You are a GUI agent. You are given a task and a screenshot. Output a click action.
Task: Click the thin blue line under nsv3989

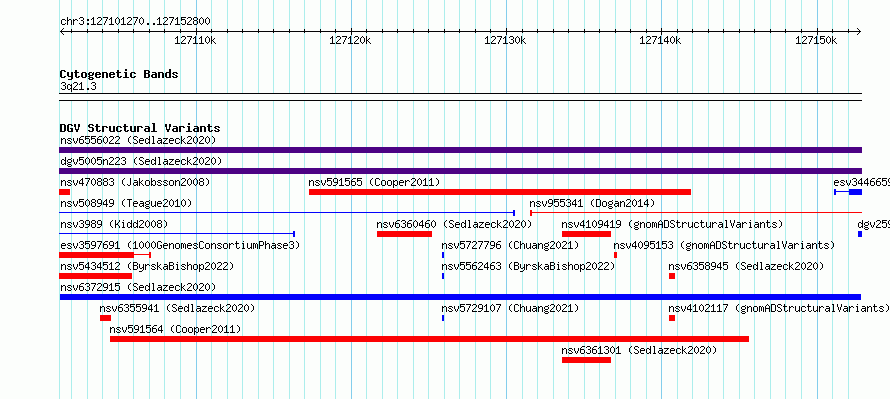[177, 234]
